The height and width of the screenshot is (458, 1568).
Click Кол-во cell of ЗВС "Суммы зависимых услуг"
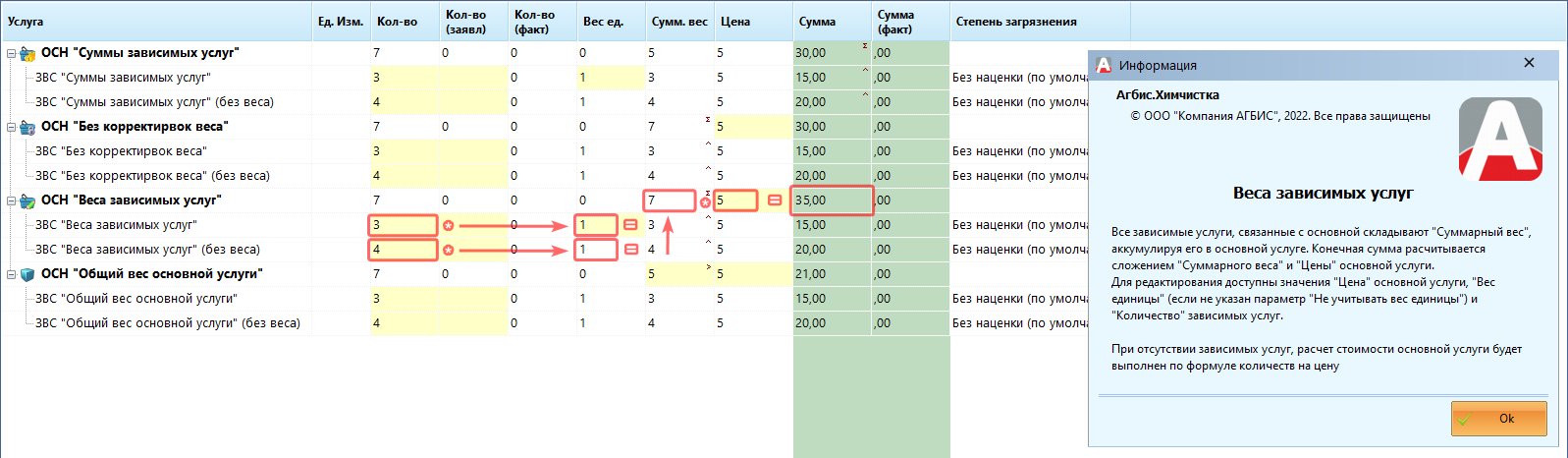404,78
